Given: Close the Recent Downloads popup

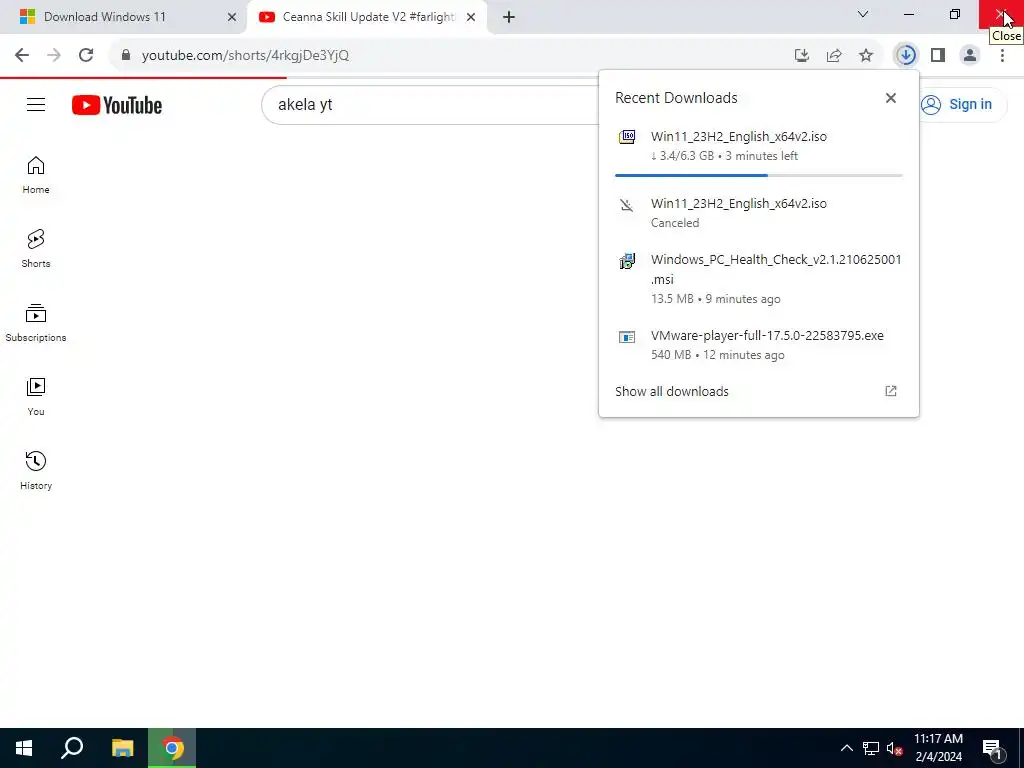Looking at the screenshot, I should coord(891,98).
